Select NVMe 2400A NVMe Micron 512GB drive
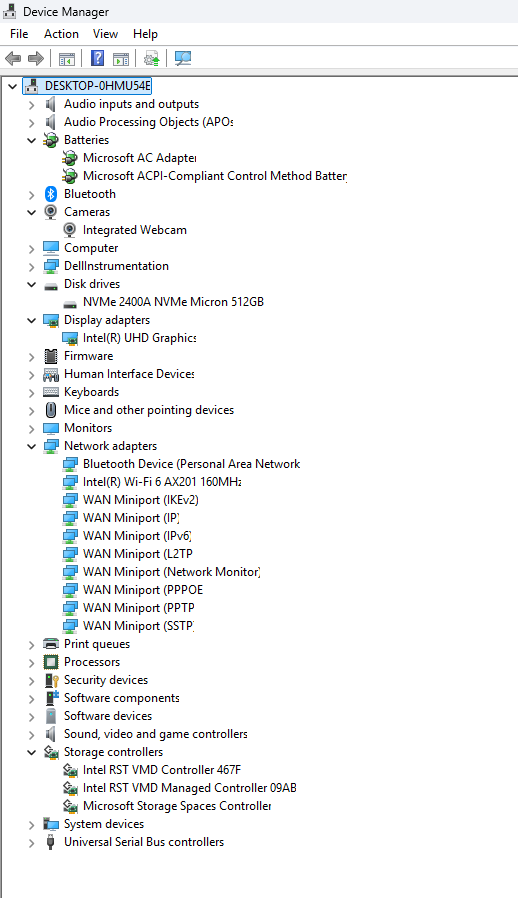This screenshot has width=518, height=898. pos(173,302)
